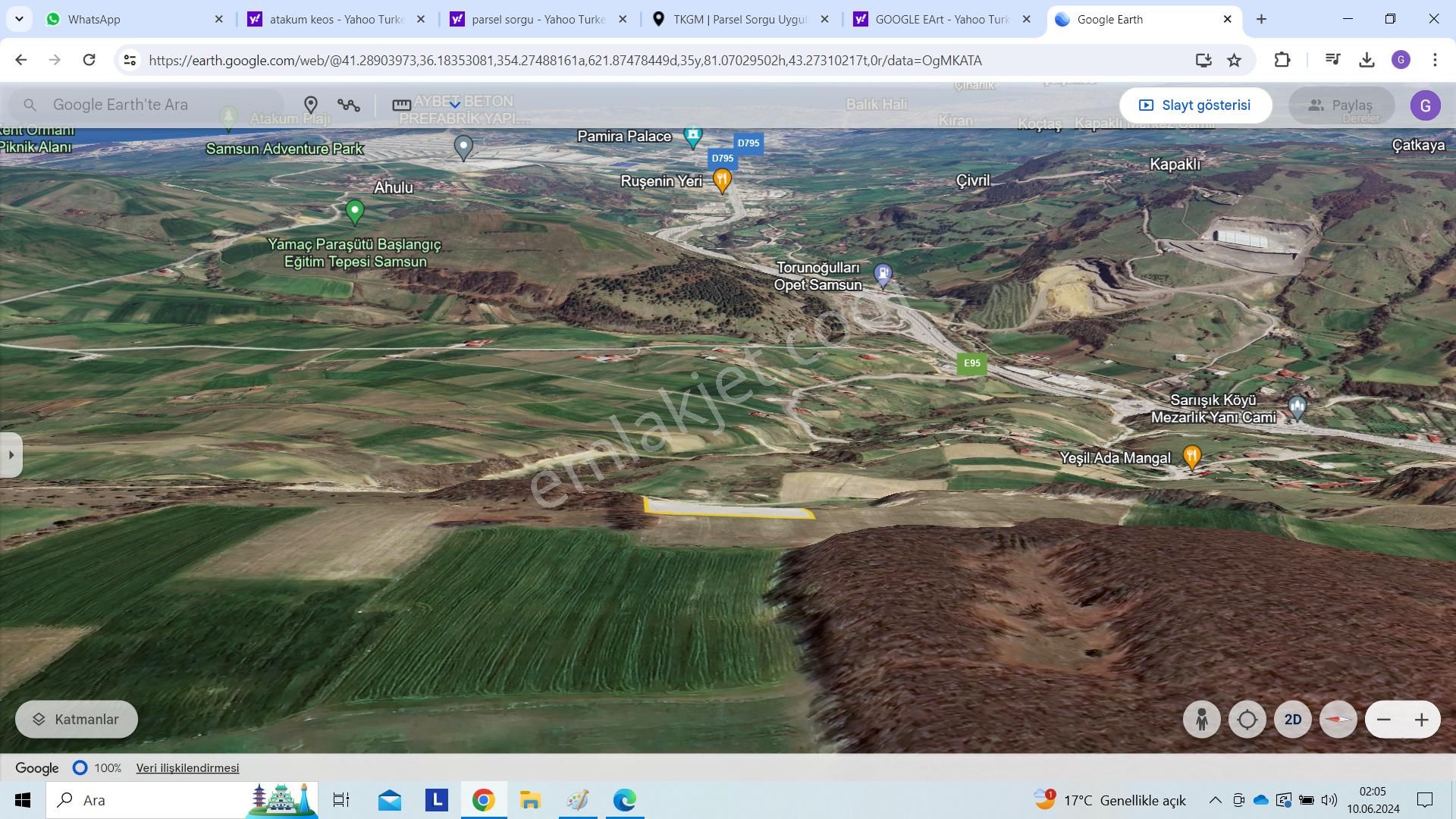
Task: Click the draw path tool icon
Action: click(349, 105)
